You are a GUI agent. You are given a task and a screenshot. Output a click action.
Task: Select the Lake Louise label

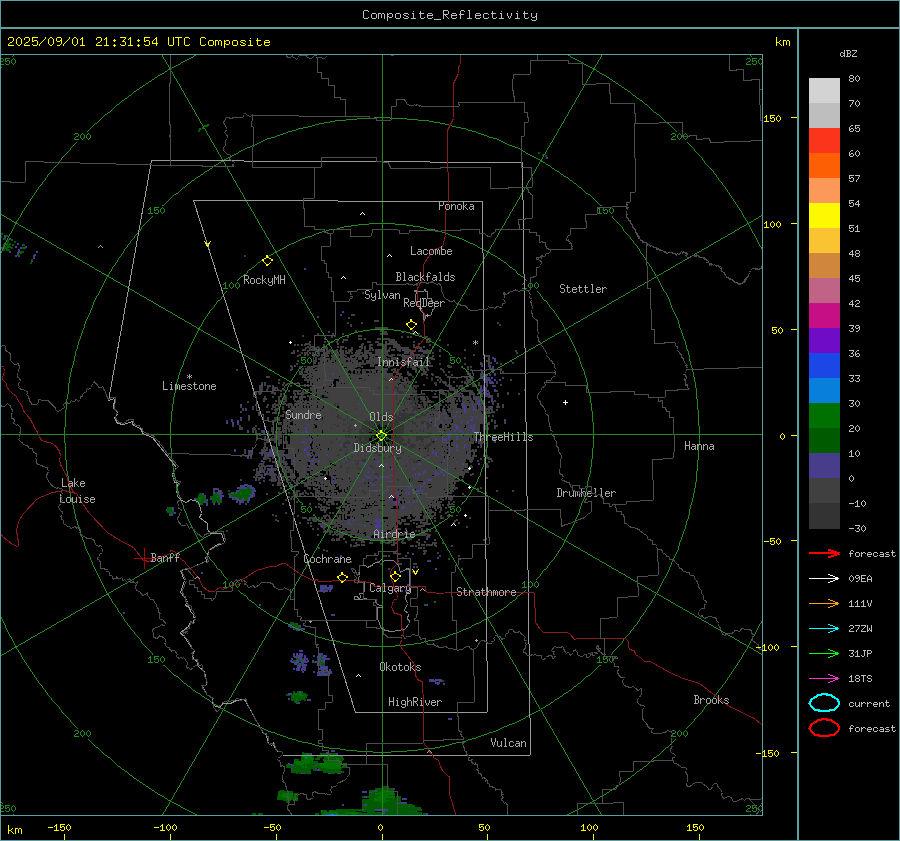77,491
